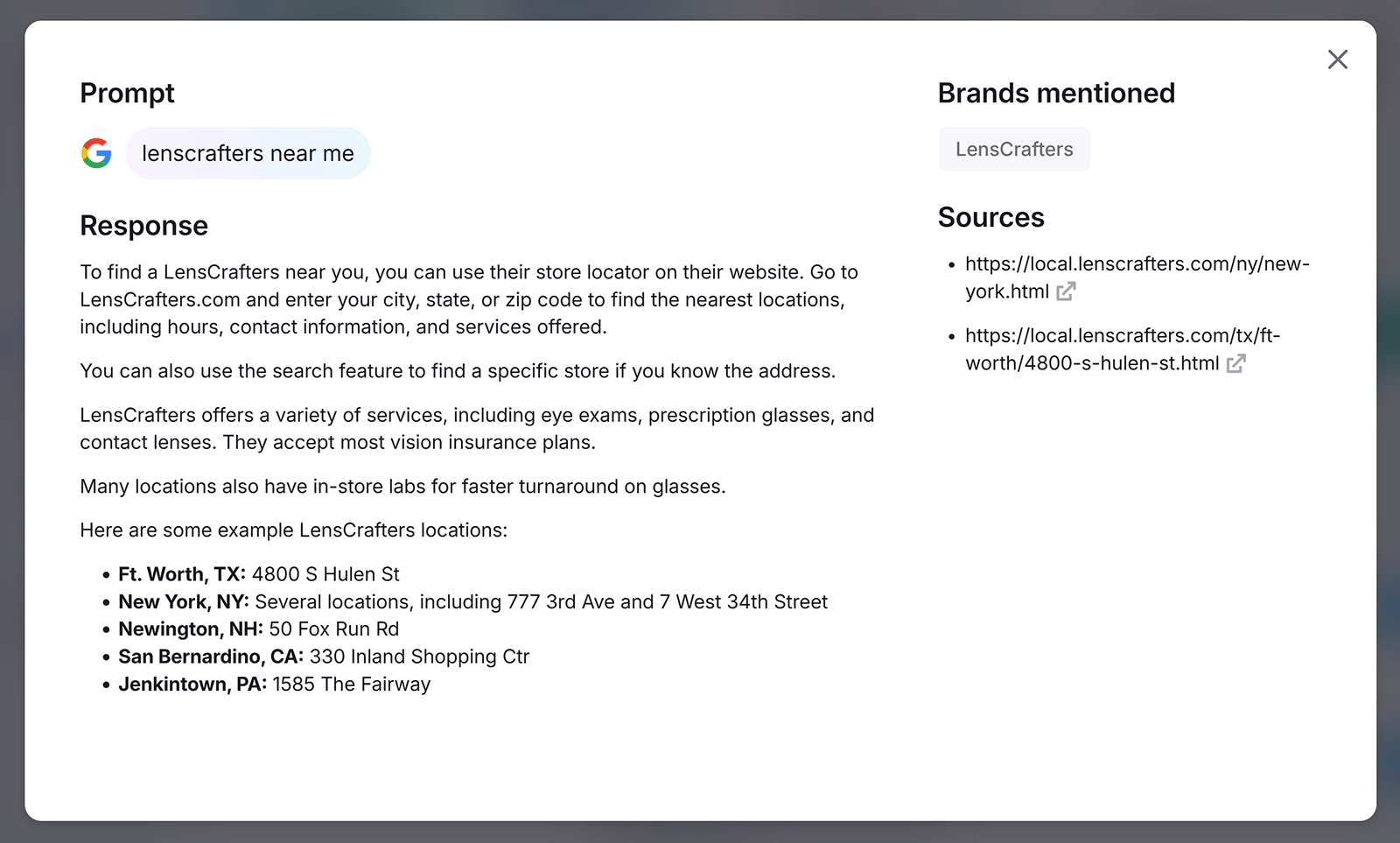Click the Sources heading
The height and width of the screenshot is (843, 1400).
[990, 217]
